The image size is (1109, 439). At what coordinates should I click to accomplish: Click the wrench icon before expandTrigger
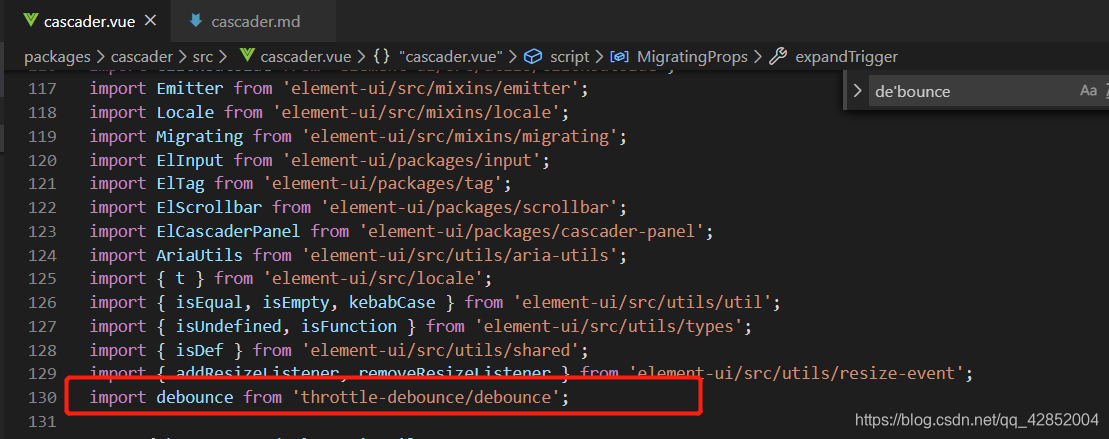click(x=778, y=57)
